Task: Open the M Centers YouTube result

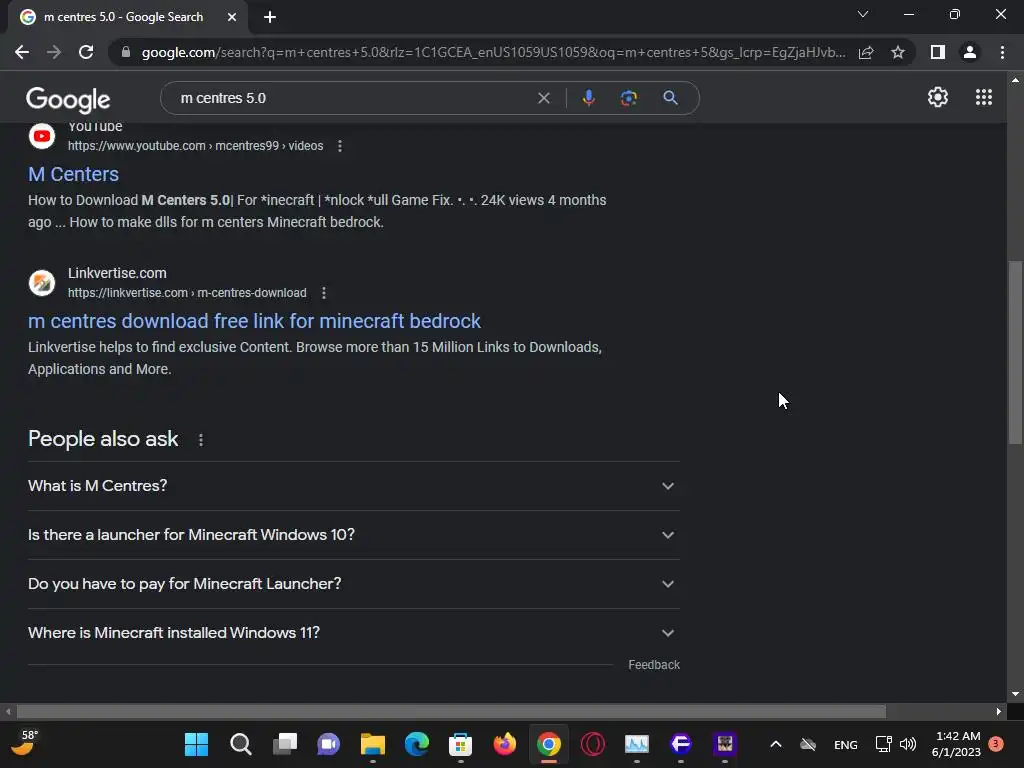Action: pos(73,174)
